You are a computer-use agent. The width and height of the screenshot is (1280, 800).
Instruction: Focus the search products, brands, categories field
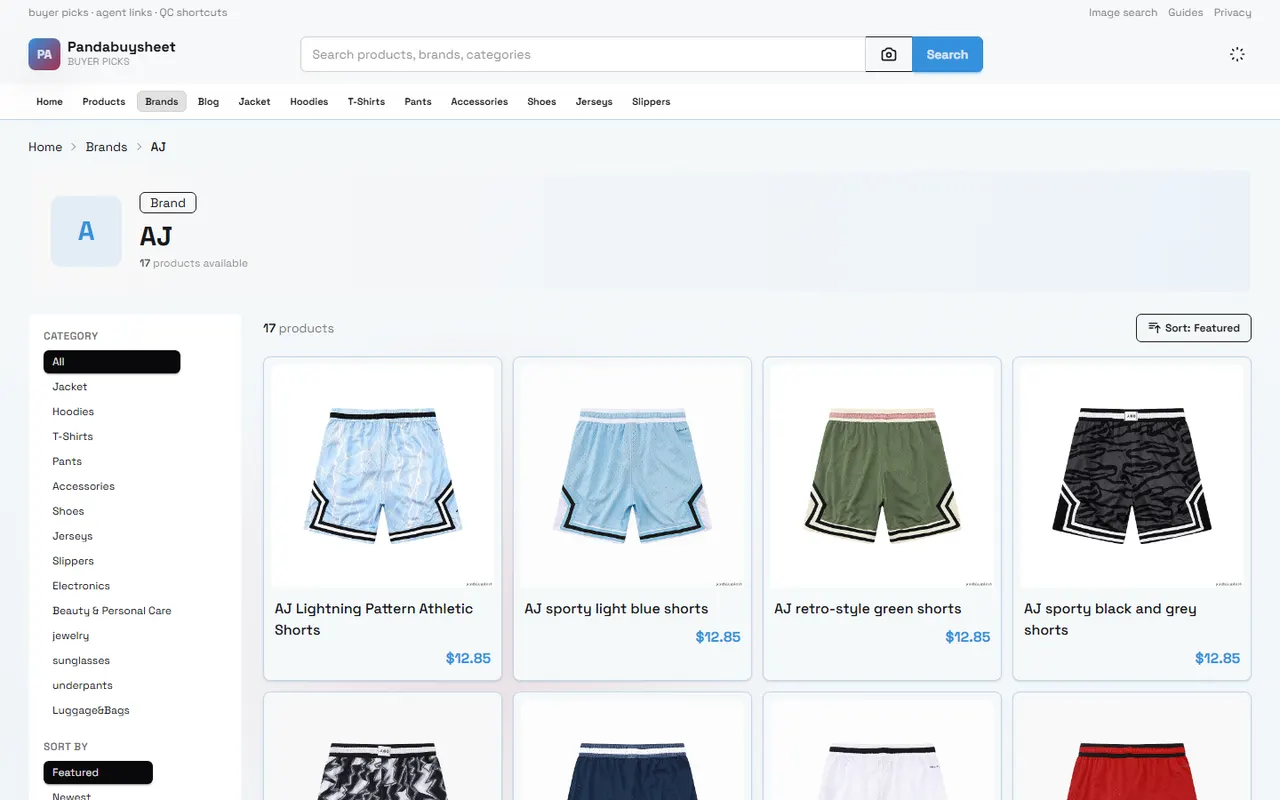(x=583, y=55)
